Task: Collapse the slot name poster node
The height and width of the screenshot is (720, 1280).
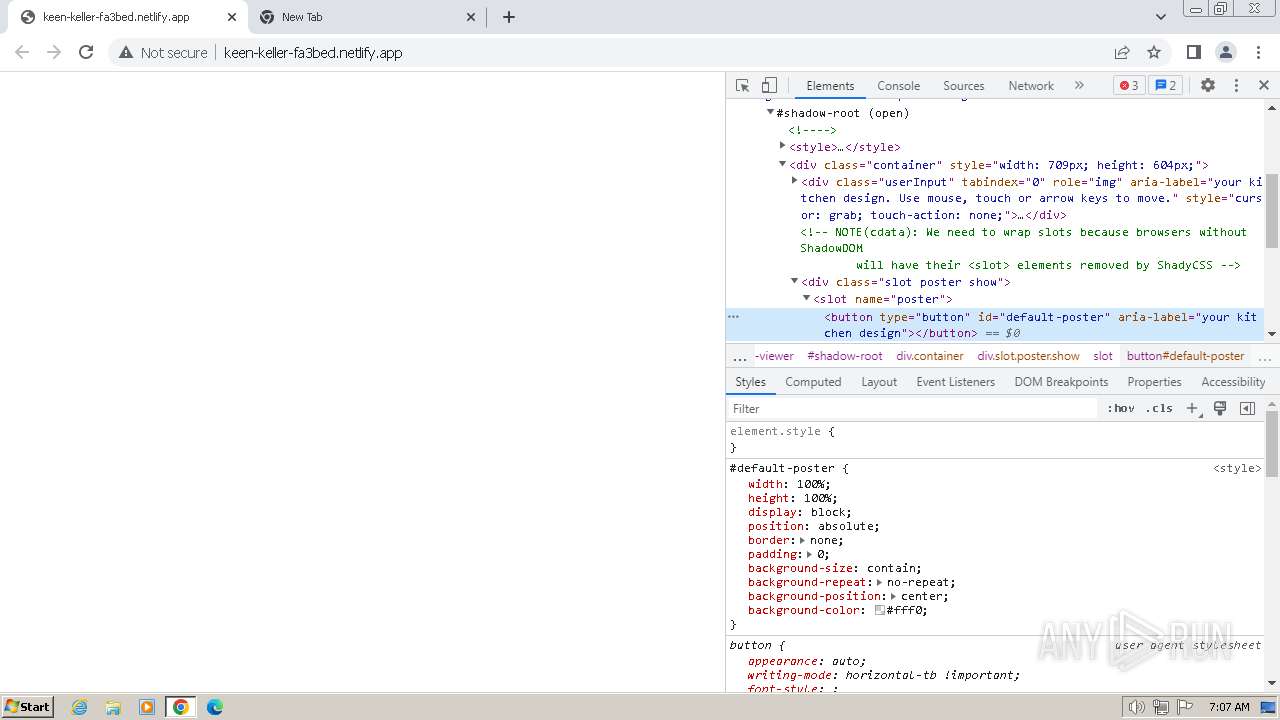Action: pos(806,298)
